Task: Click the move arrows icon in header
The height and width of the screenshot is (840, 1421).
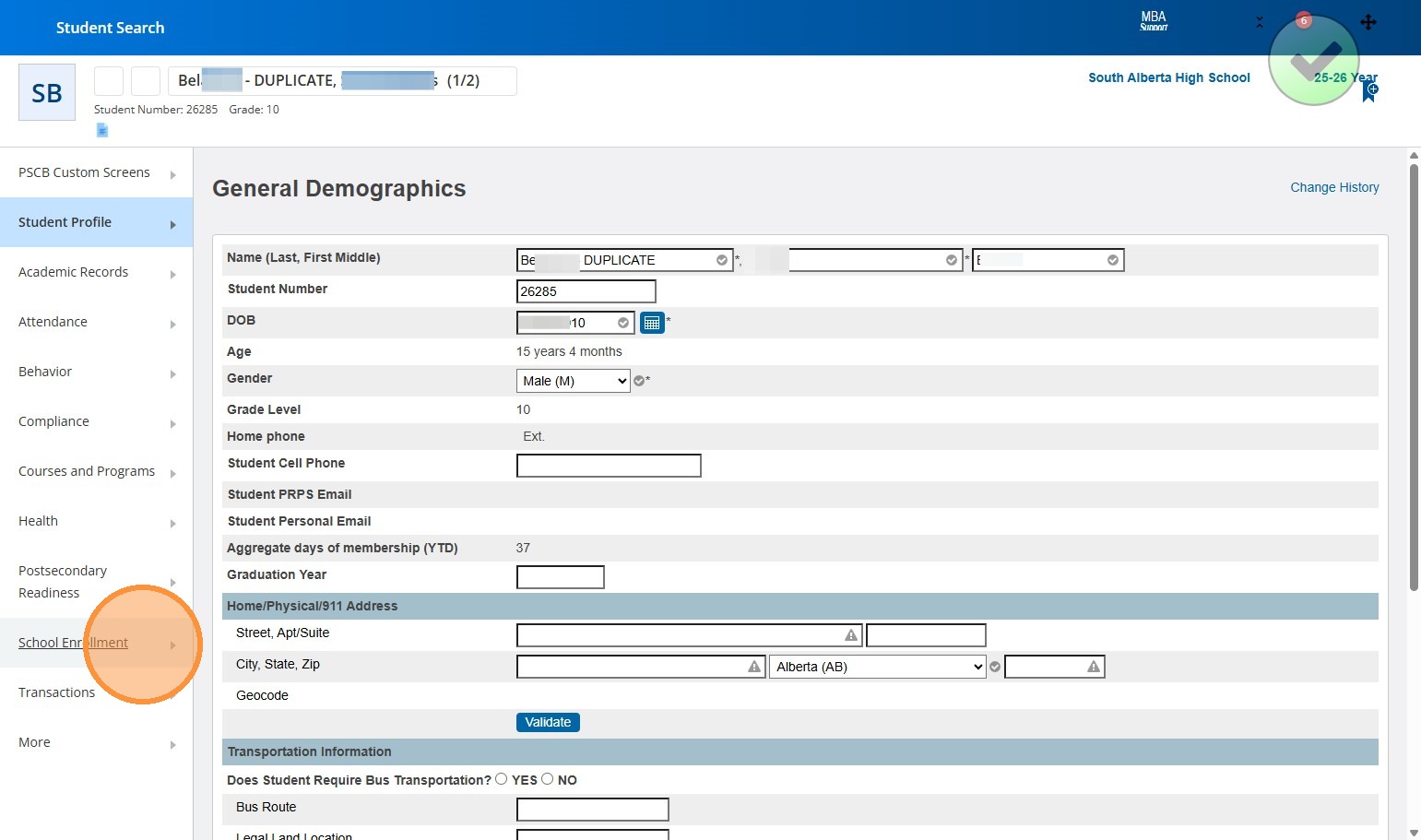Action: [1368, 22]
